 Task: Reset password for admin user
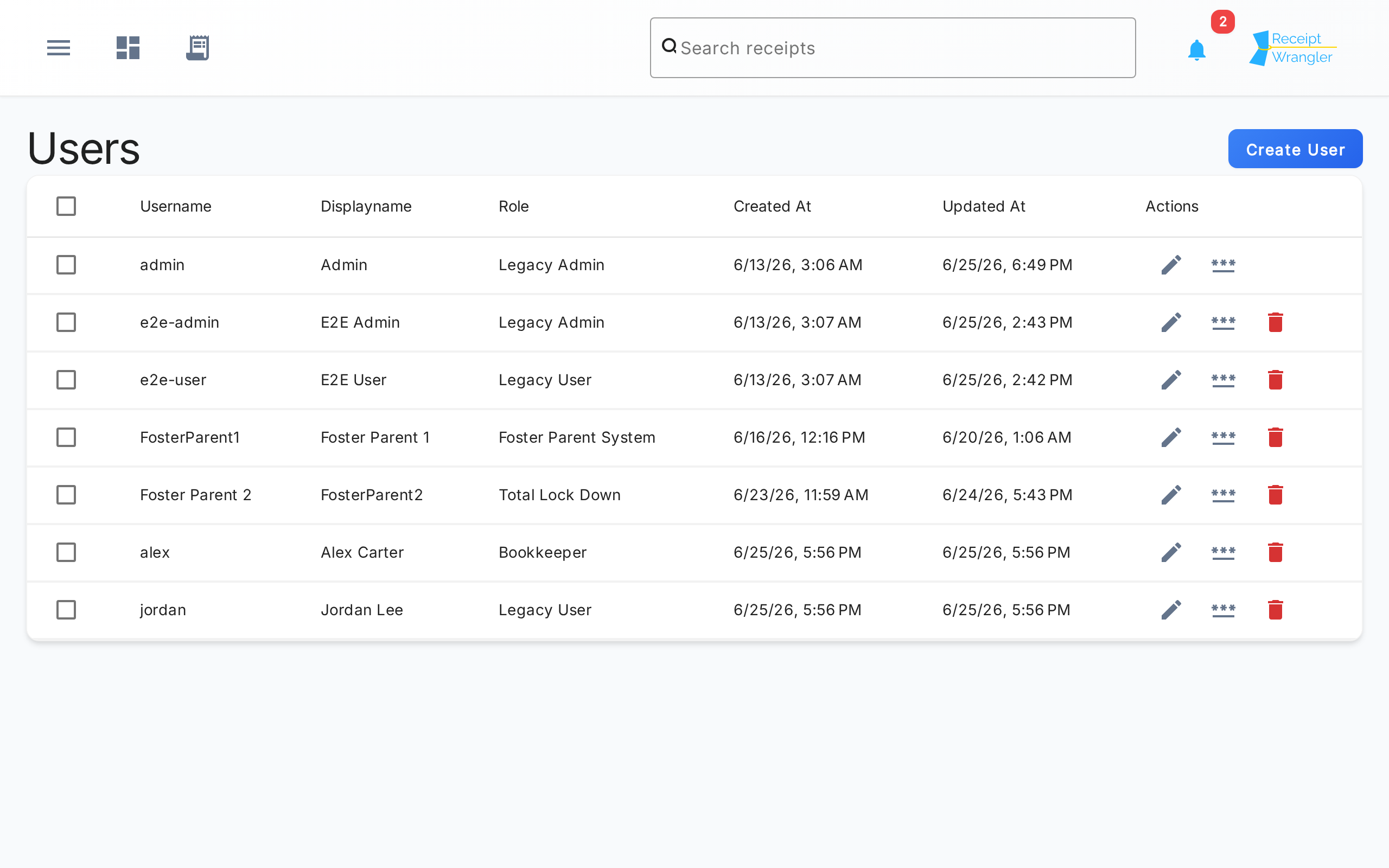point(1223,265)
